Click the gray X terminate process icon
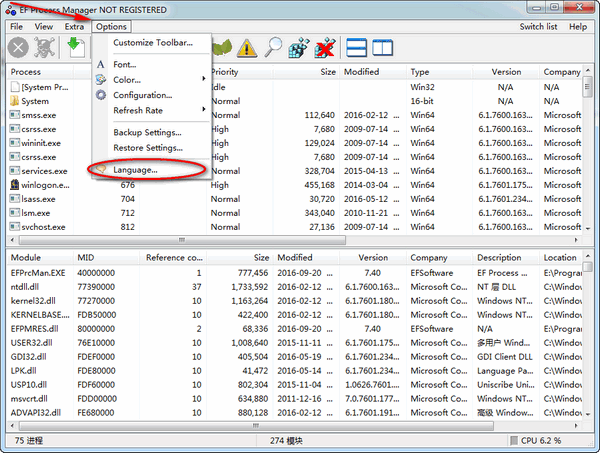This screenshot has height=453, width=600. click(17, 47)
